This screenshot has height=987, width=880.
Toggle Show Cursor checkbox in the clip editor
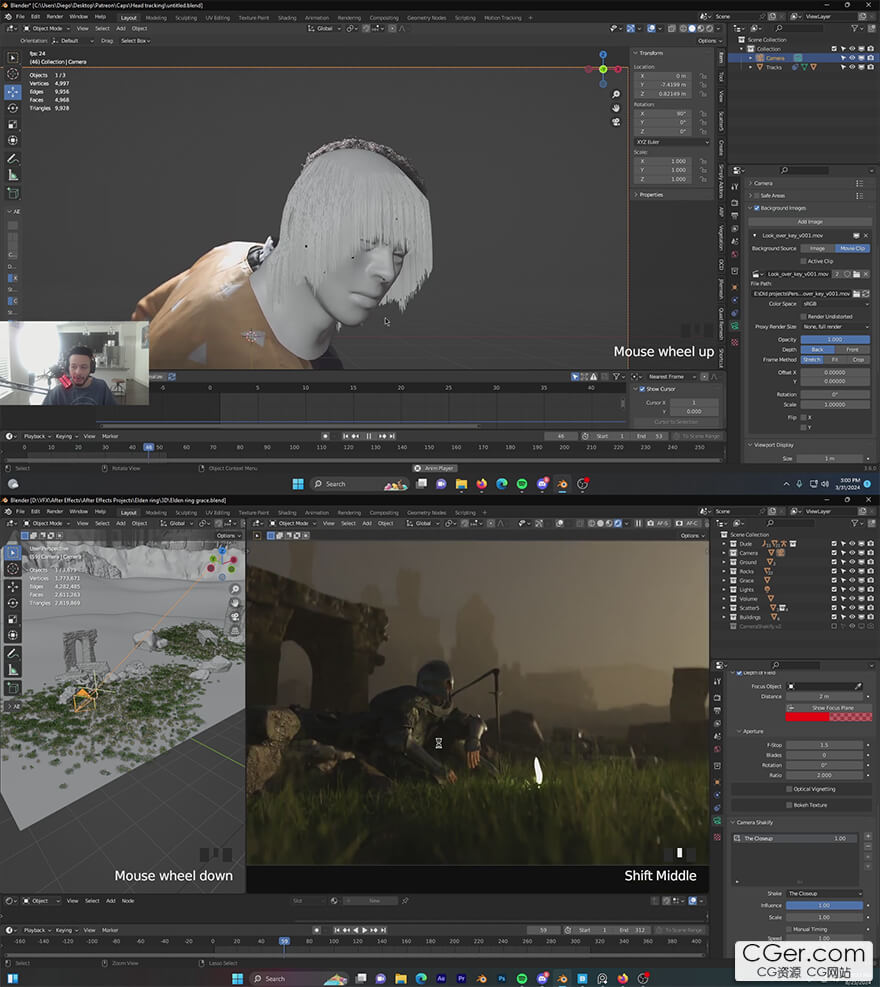642,389
